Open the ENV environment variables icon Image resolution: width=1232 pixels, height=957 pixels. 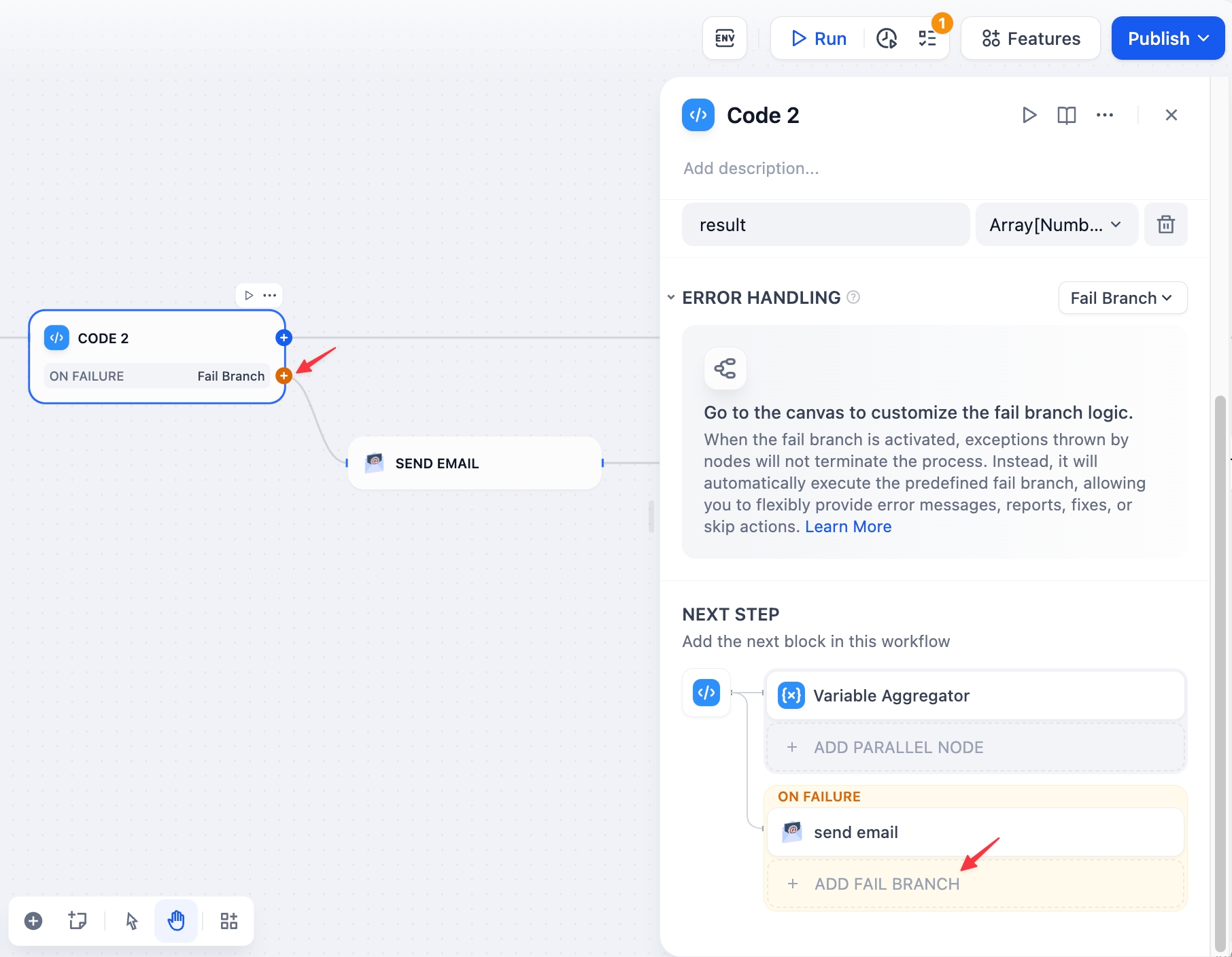(x=725, y=39)
